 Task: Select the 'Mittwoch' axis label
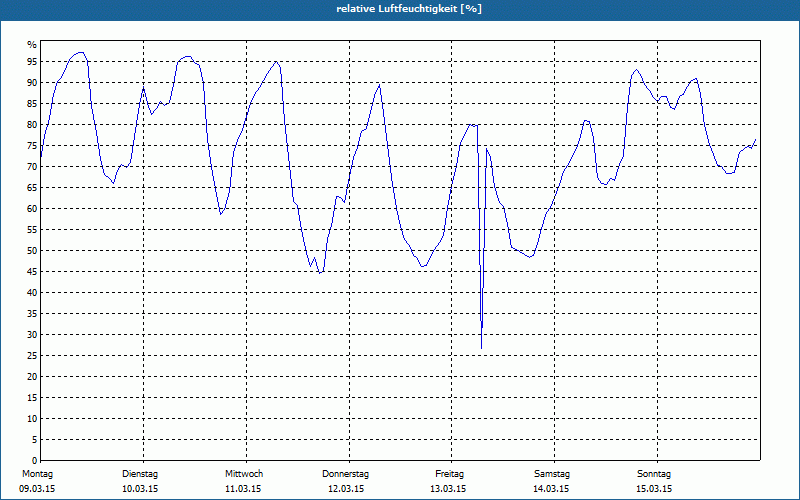click(x=244, y=474)
